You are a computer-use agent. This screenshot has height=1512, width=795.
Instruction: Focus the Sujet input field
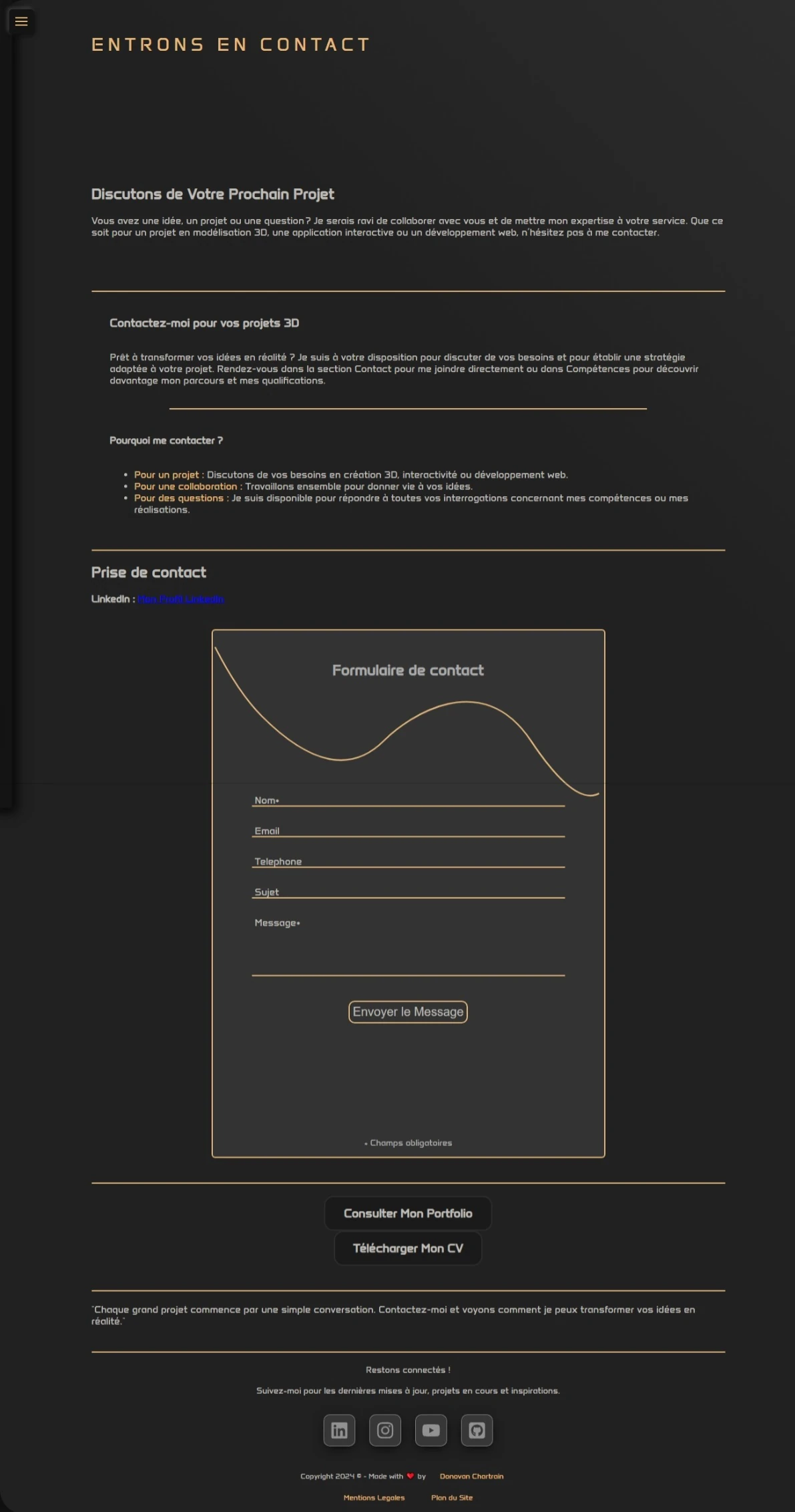click(x=408, y=892)
